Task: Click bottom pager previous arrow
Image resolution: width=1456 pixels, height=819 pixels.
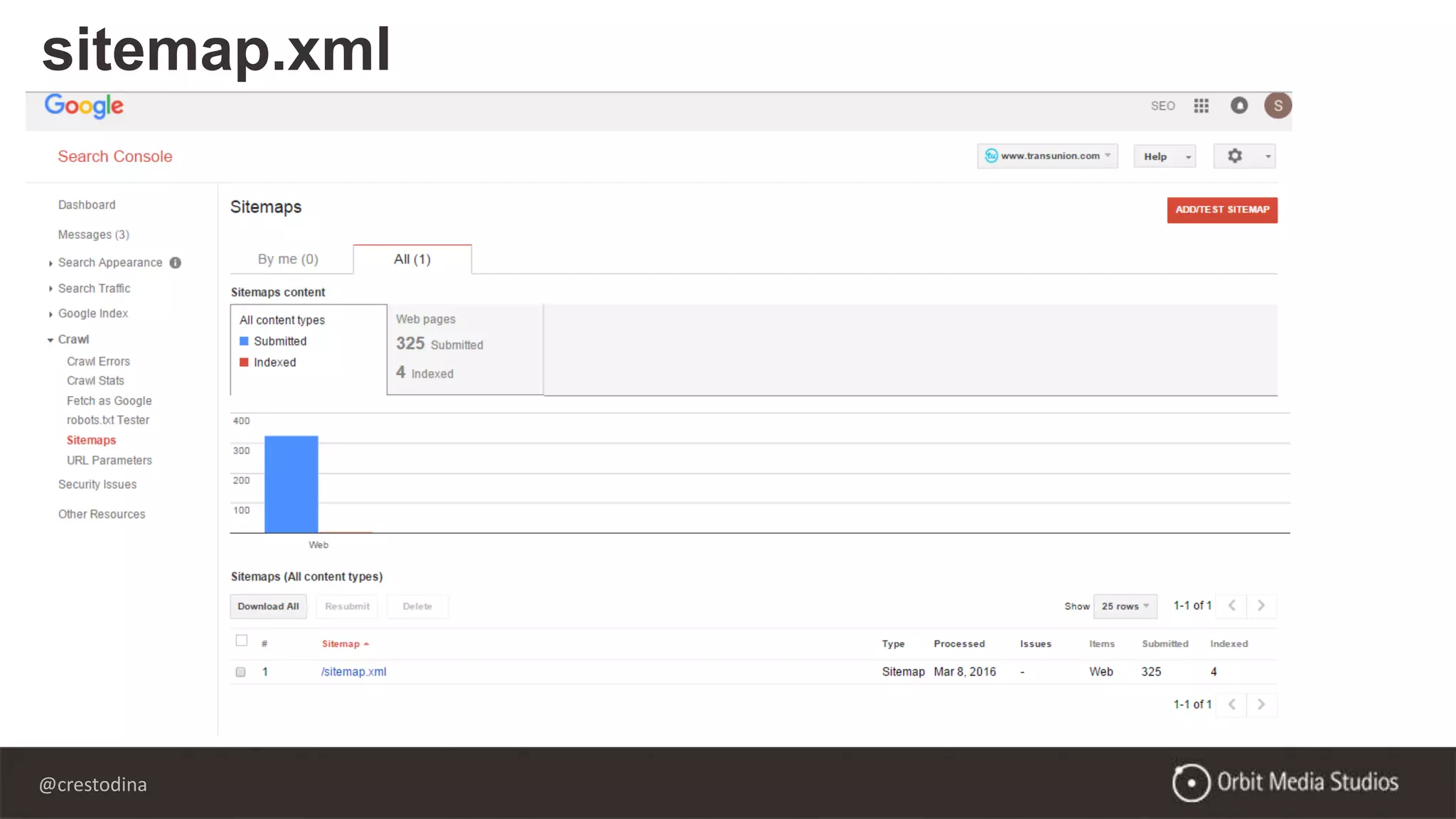Action: pos(1232,705)
